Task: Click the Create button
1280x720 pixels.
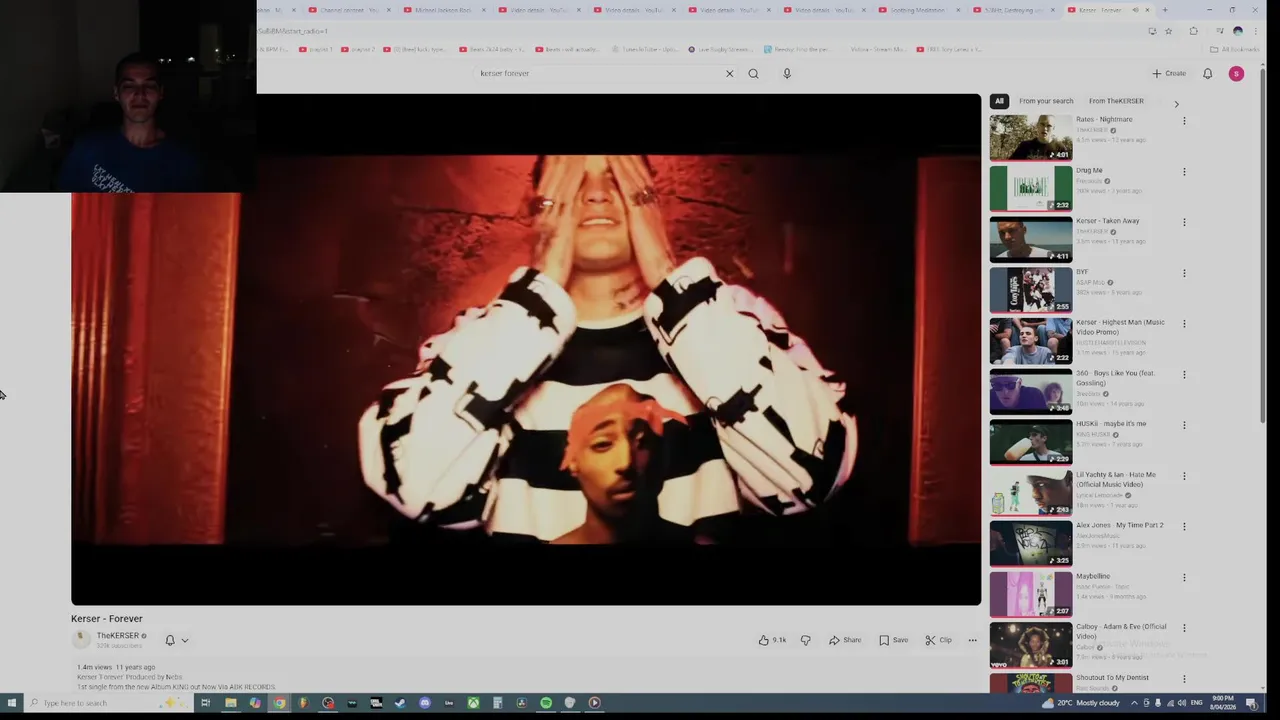Action: (x=1168, y=73)
